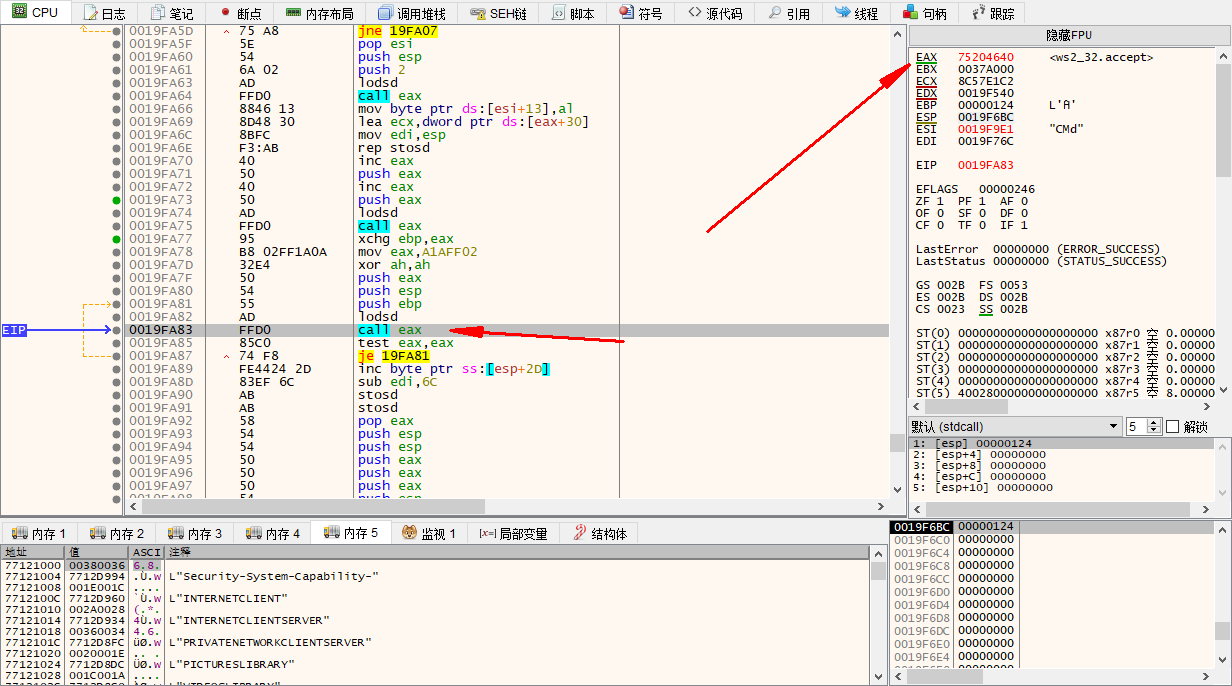Open the 引用 references magnifier icon
Viewport: 1232px width, 686px height.
pos(775,13)
